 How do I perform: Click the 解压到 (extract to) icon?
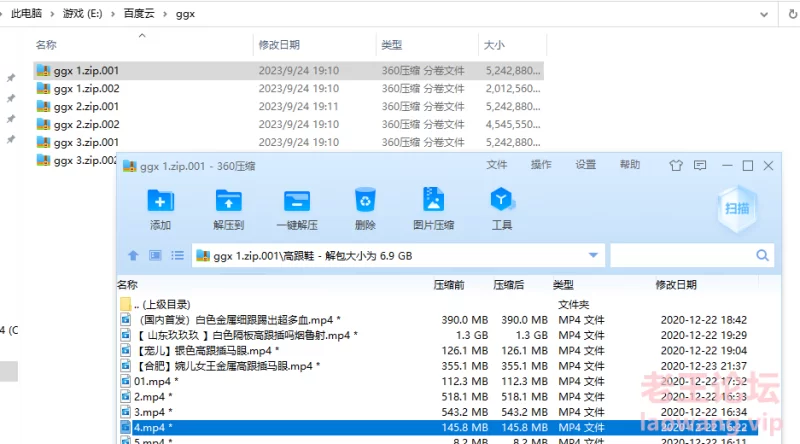229,201
